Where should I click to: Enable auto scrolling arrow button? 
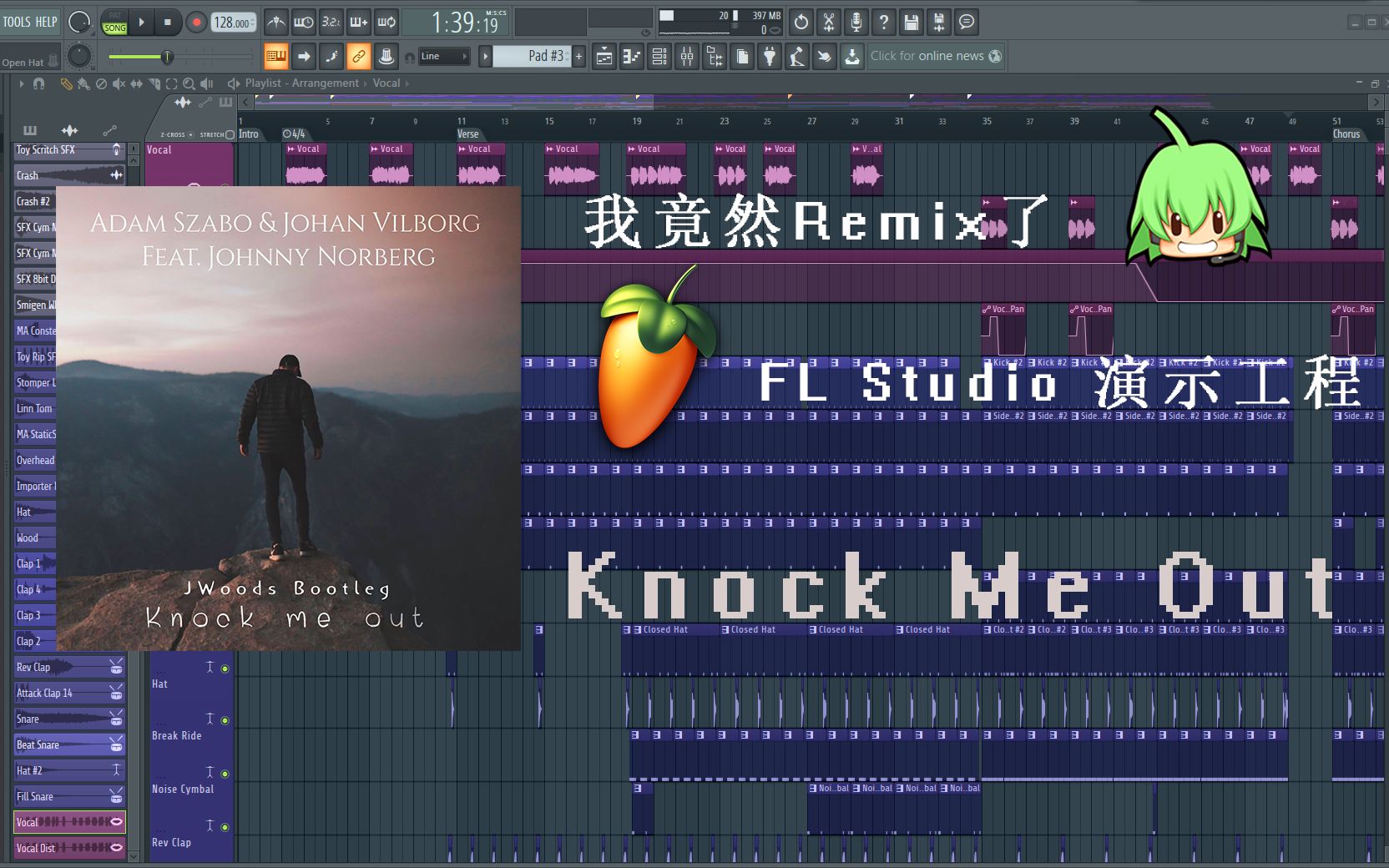tap(304, 57)
